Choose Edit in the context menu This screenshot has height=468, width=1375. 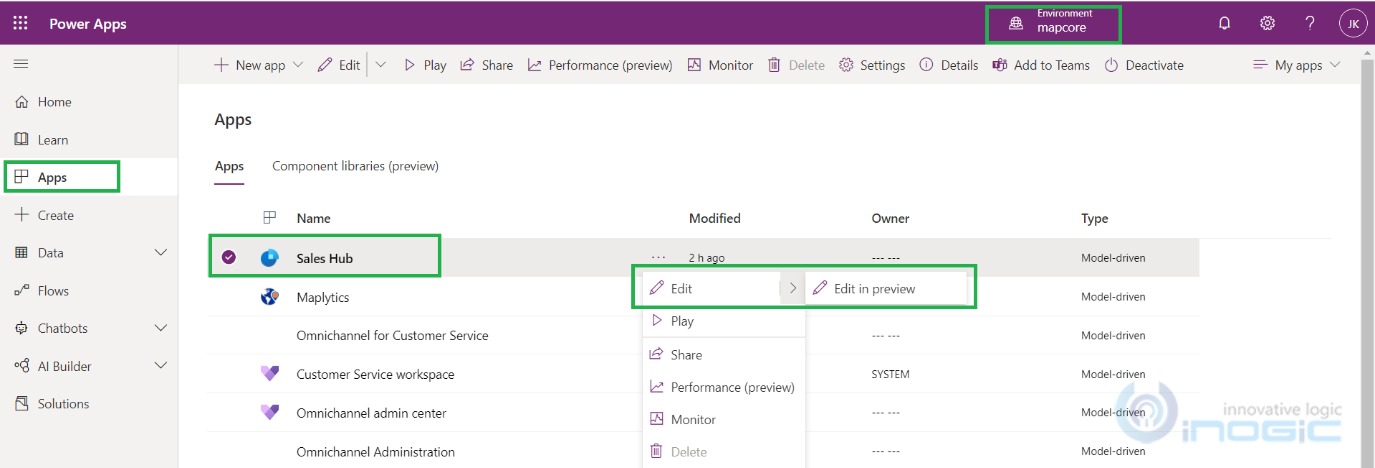(x=710, y=288)
